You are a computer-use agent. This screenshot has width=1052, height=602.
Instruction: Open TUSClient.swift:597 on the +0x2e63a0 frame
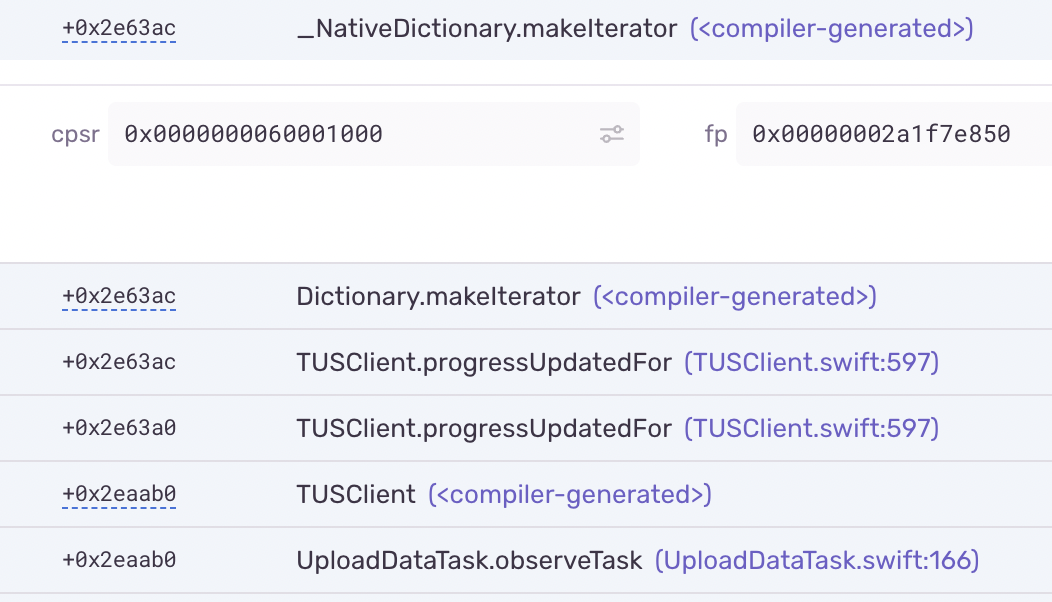pos(810,428)
